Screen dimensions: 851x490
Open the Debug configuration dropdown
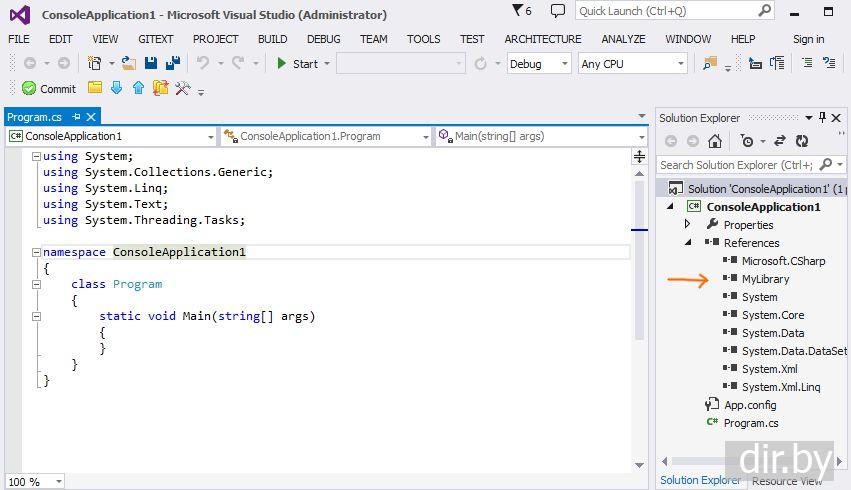coord(538,63)
